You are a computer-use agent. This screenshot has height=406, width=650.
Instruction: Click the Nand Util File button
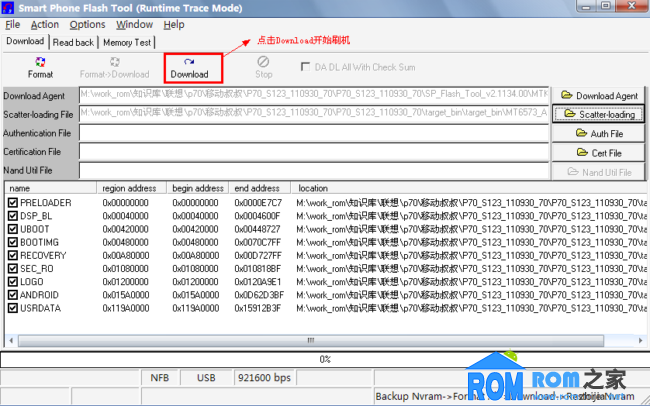coord(599,172)
